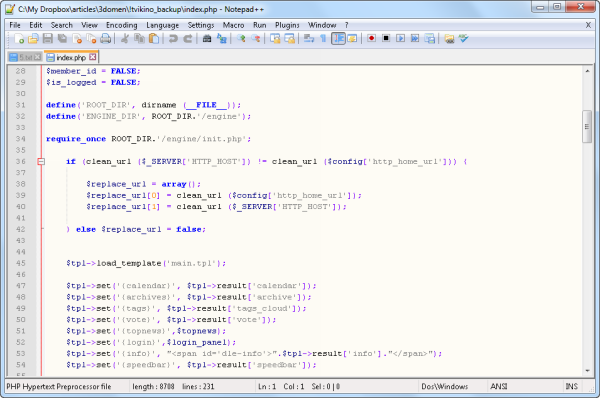Open the Encoding menu
This screenshot has width=600, height=398.
tap(122, 25)
